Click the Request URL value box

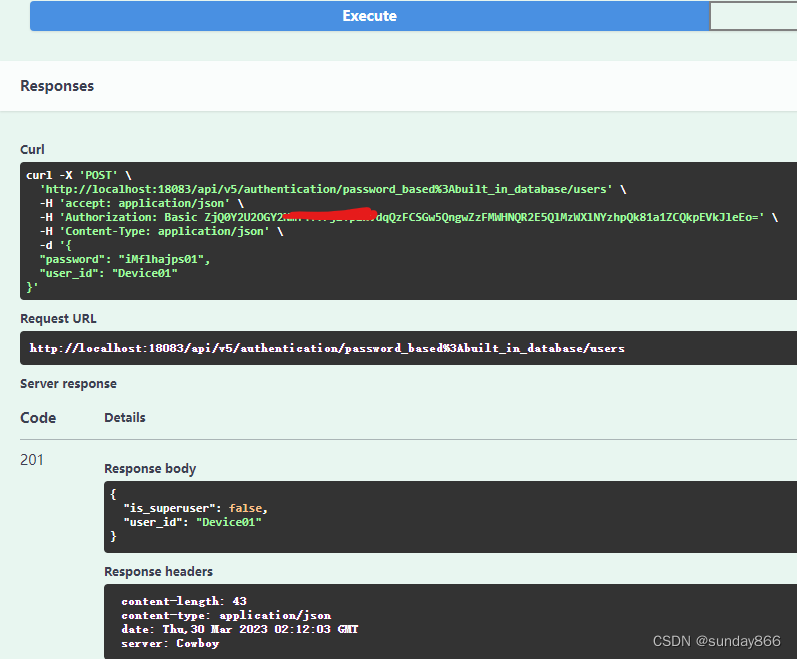point(408,348)
